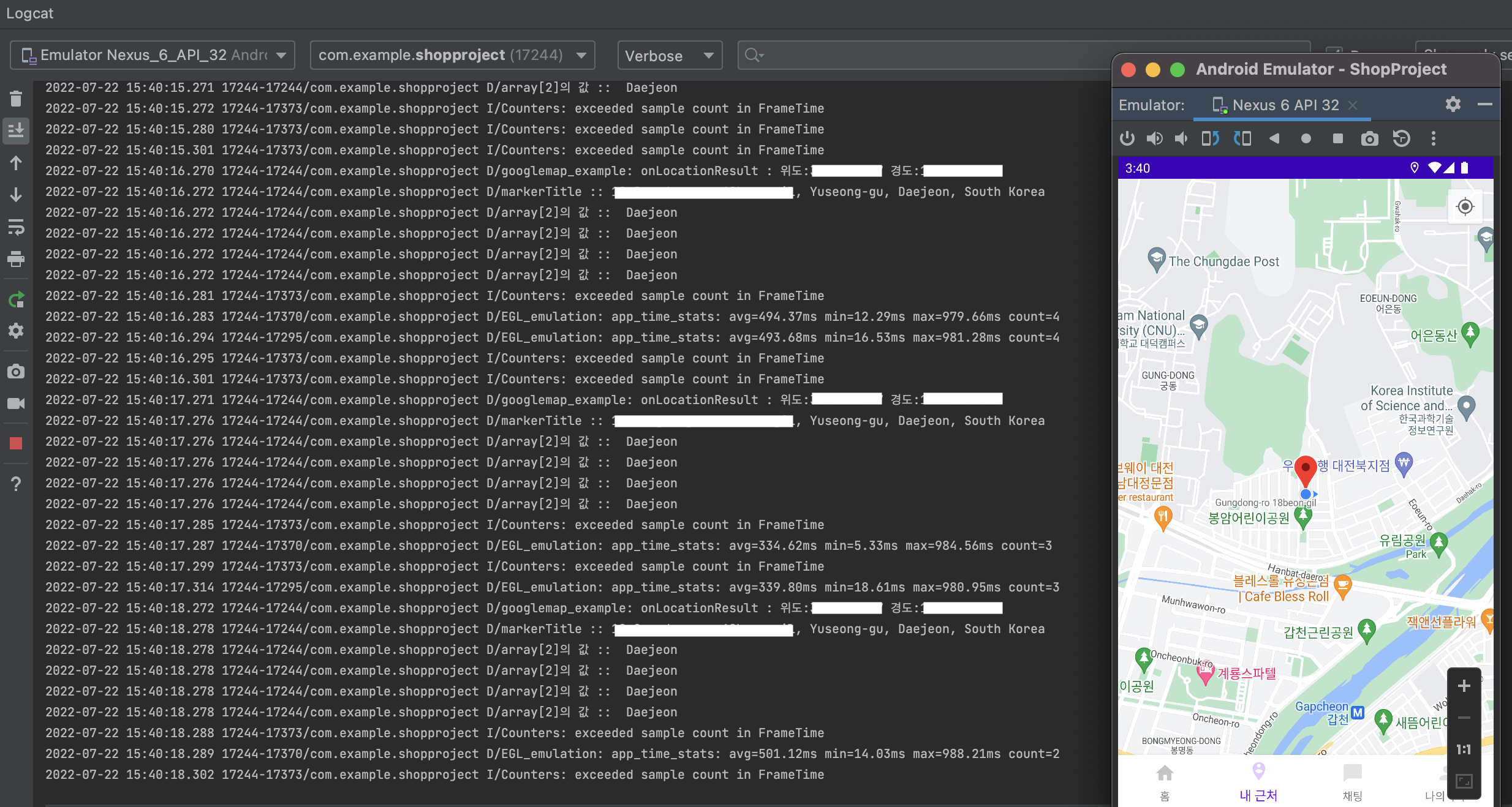This screenshot has width=1512, height=807.
Task: Stop the Logcat red square button
Action: tap(16, 443)
